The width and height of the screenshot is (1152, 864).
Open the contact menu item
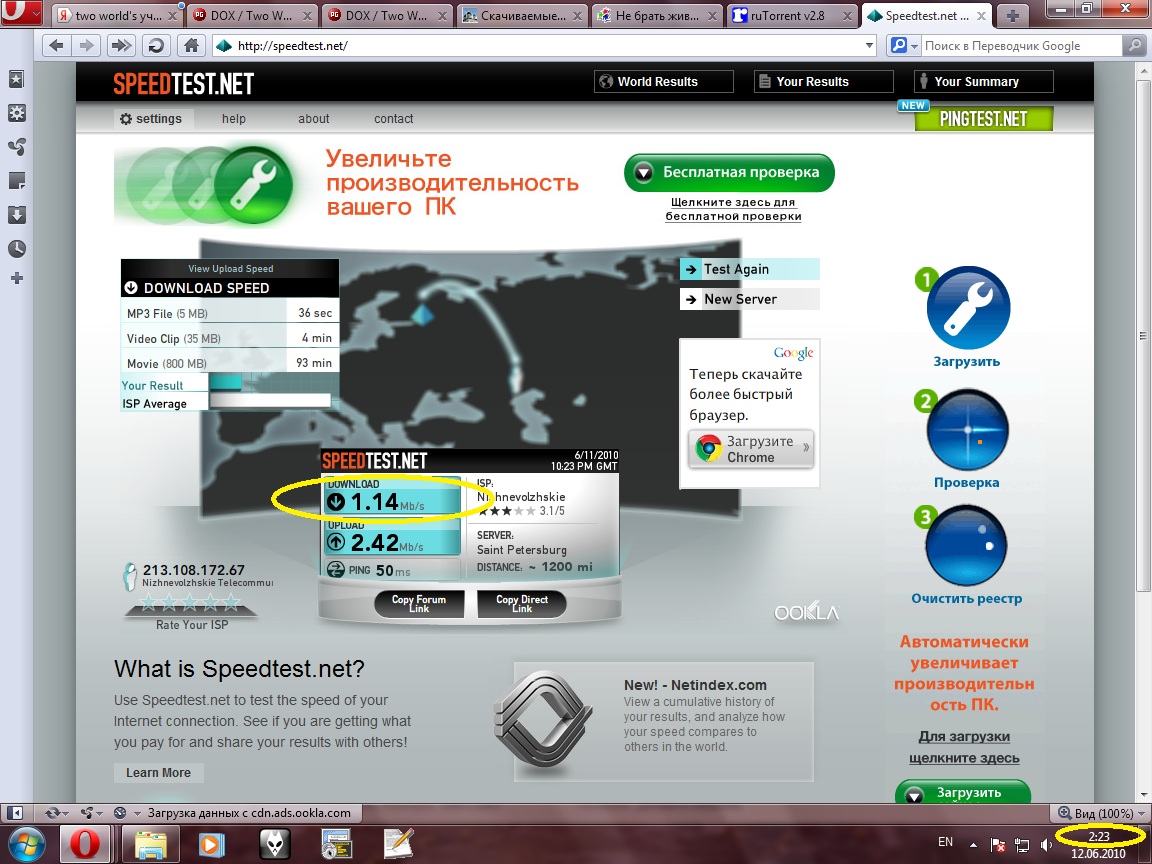point(394,118)
